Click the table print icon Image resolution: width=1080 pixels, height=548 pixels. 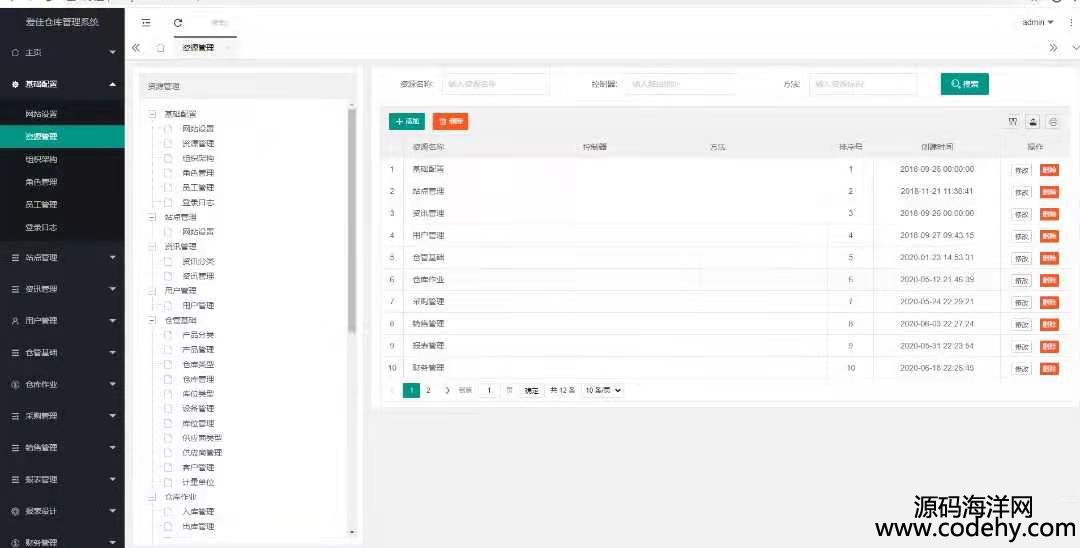(x=1053, y=121)
